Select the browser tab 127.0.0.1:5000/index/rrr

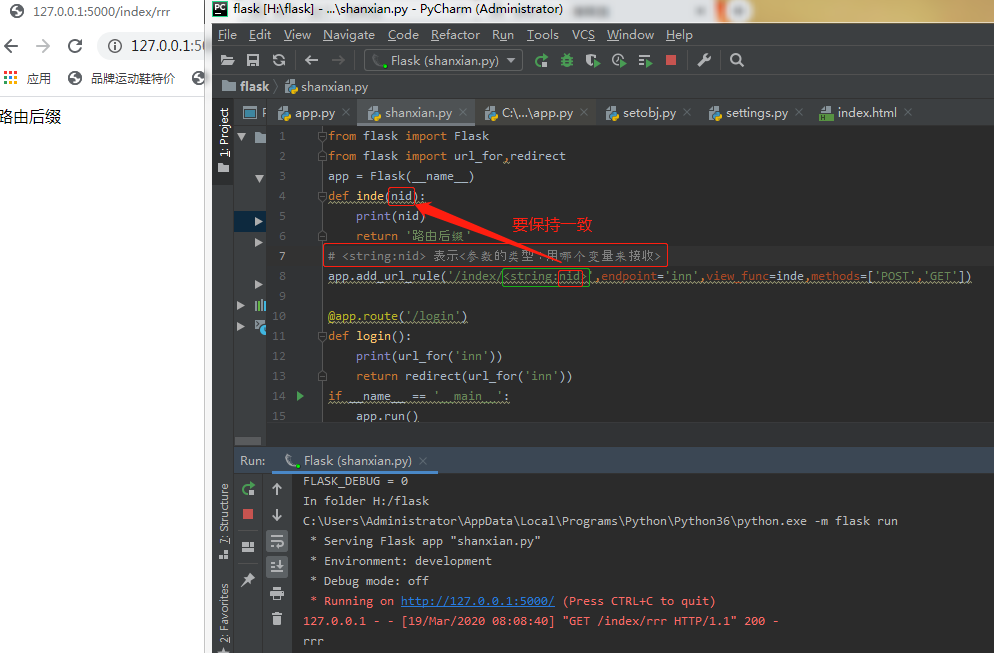pyautogui.click(x=101, y=11)
